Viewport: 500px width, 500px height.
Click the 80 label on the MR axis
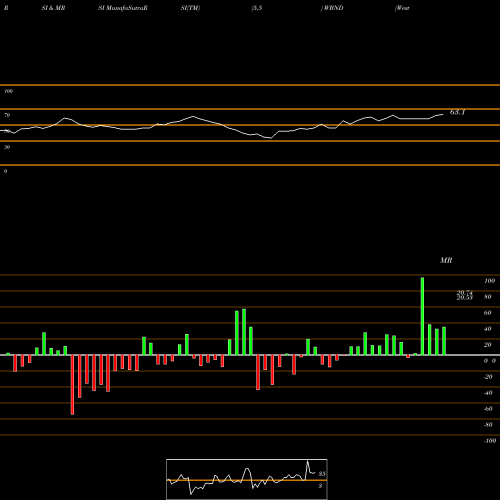pyautogui.click(x=488, y=297)
